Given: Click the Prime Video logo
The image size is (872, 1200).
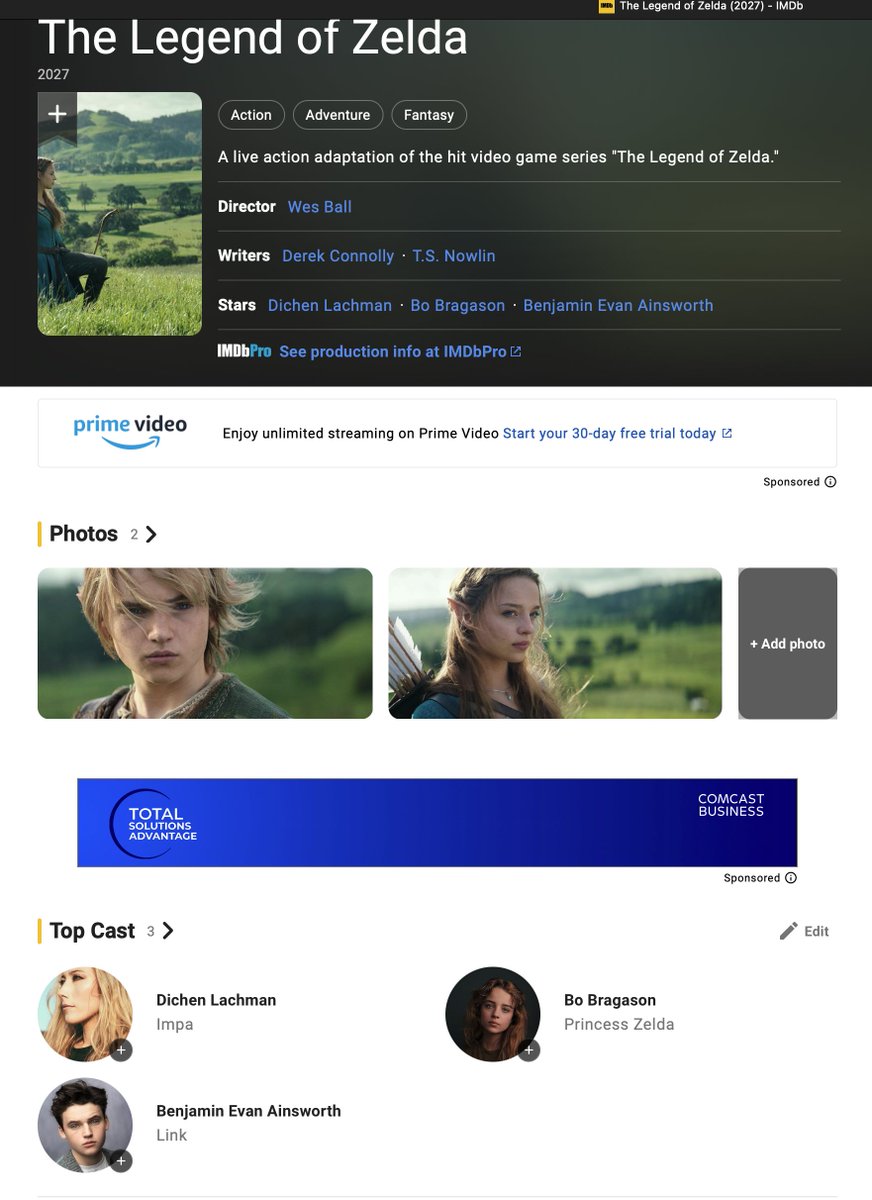Looking at the screenshot, I should 130,432.
